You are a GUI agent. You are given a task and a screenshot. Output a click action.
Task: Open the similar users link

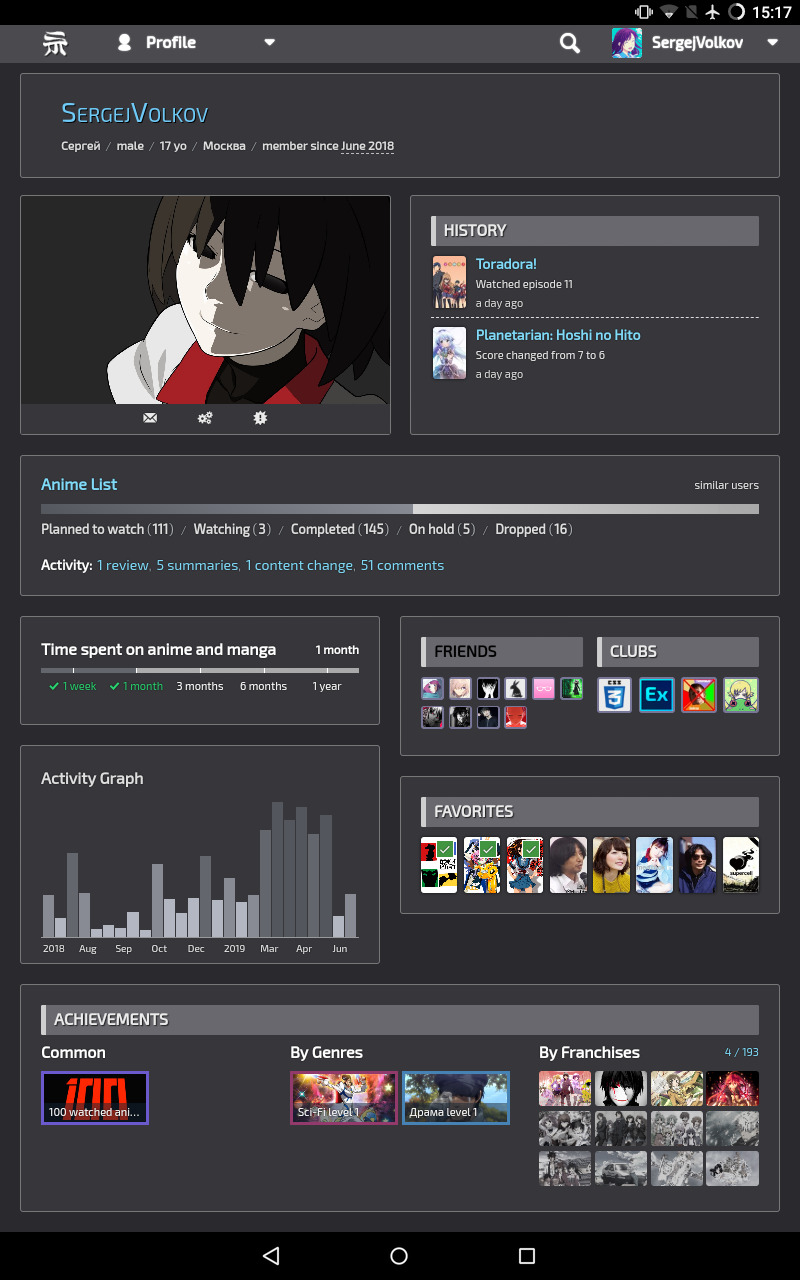click(727, 485)
